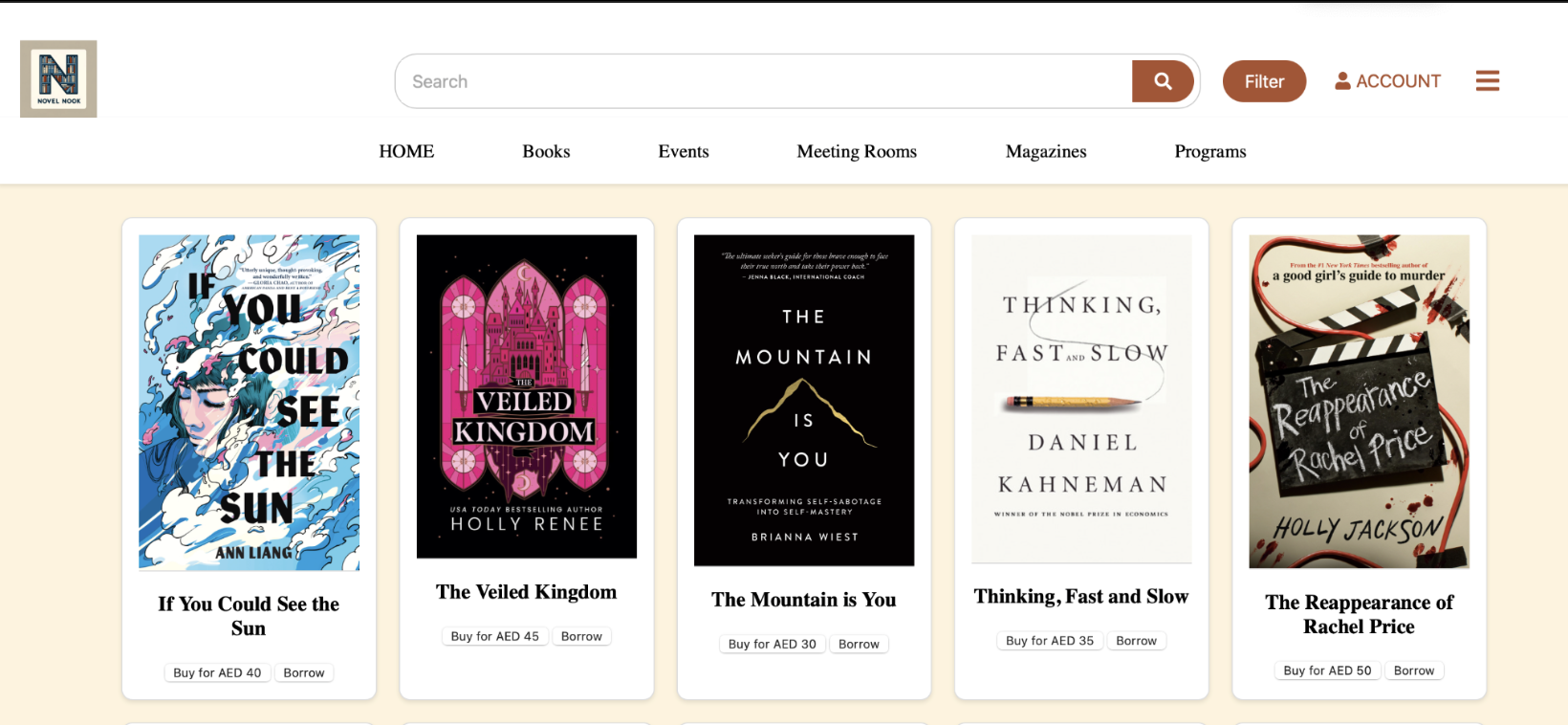This screenshot has height=725, width=1568.
Task: Go to the HOME menu item
Action: 406,151
